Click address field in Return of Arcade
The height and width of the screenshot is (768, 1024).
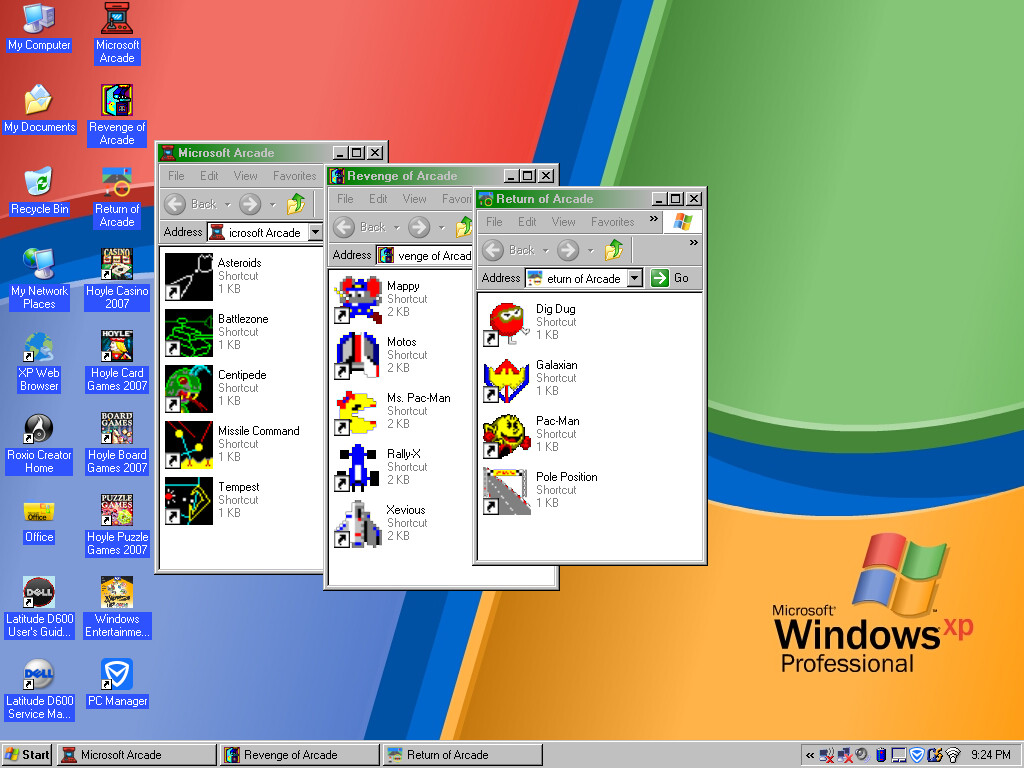tap(584, 278)
